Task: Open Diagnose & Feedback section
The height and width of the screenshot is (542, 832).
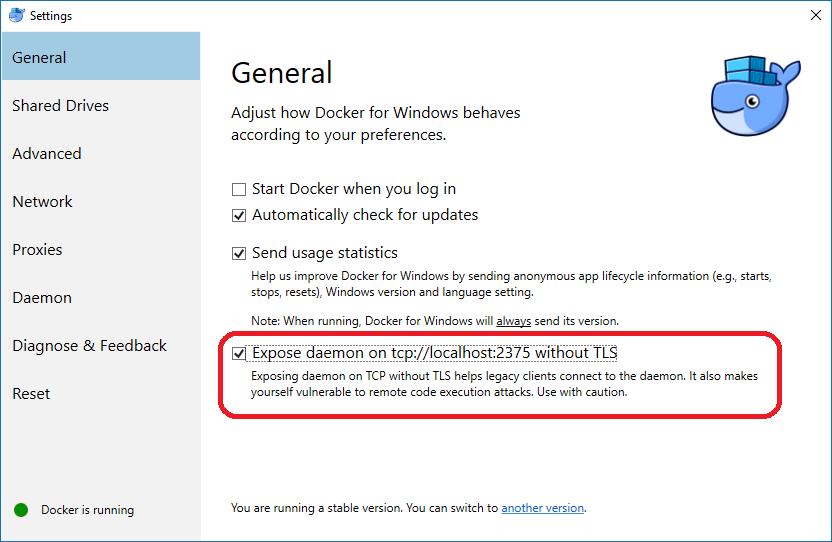Action: click(90, 346)
